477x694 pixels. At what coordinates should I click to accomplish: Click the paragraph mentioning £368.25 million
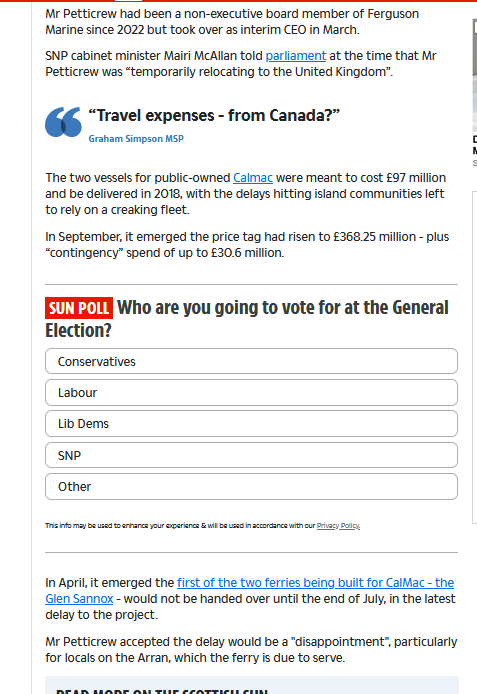pos(247,245)
